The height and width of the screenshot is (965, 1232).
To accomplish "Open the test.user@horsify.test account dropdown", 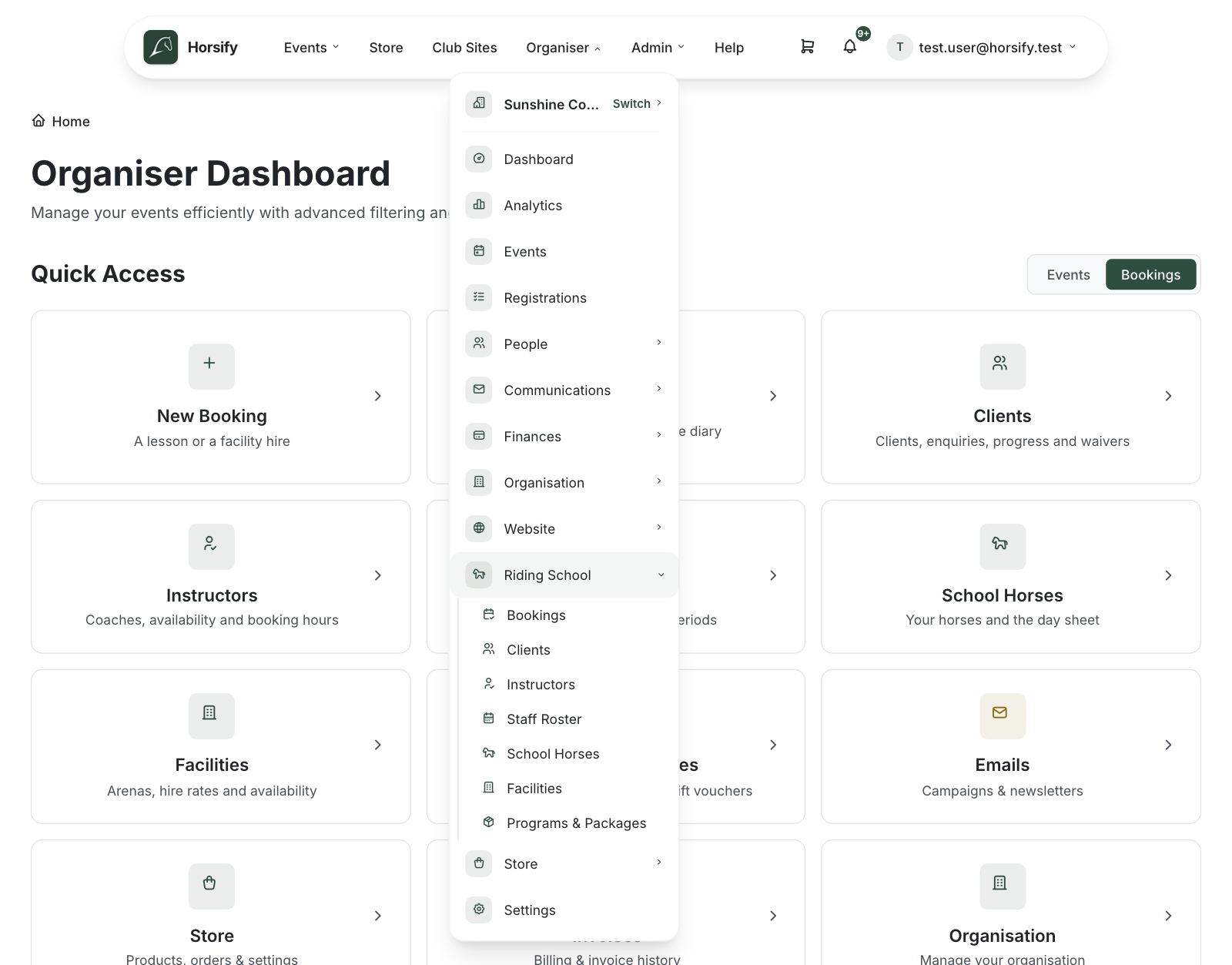I will click(982, 48).
